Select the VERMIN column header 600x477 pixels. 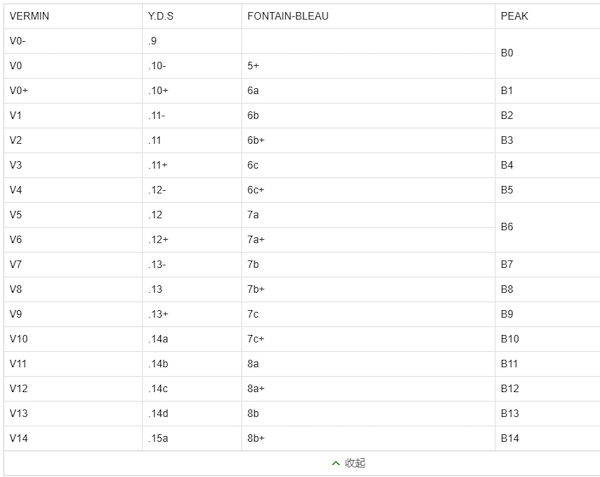tap(29, 16)
